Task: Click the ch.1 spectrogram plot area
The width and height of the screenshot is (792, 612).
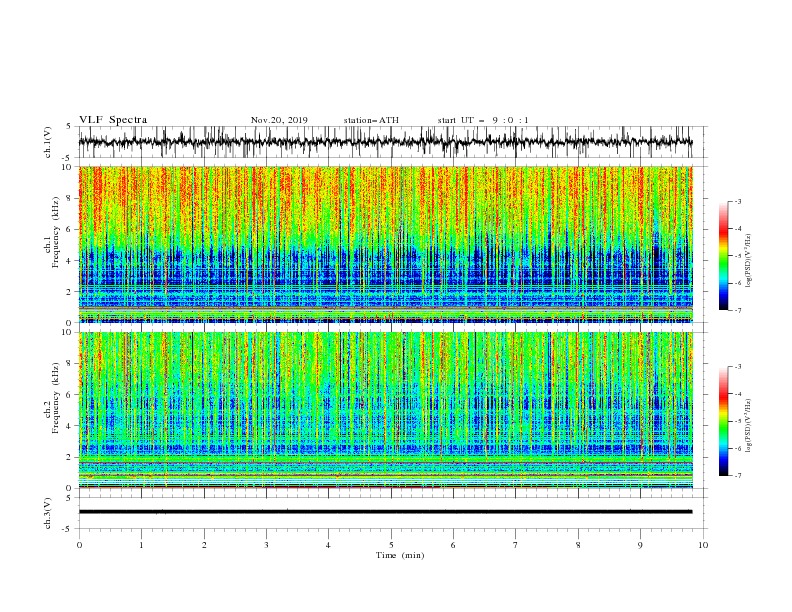Action: (x=385, y=244)
